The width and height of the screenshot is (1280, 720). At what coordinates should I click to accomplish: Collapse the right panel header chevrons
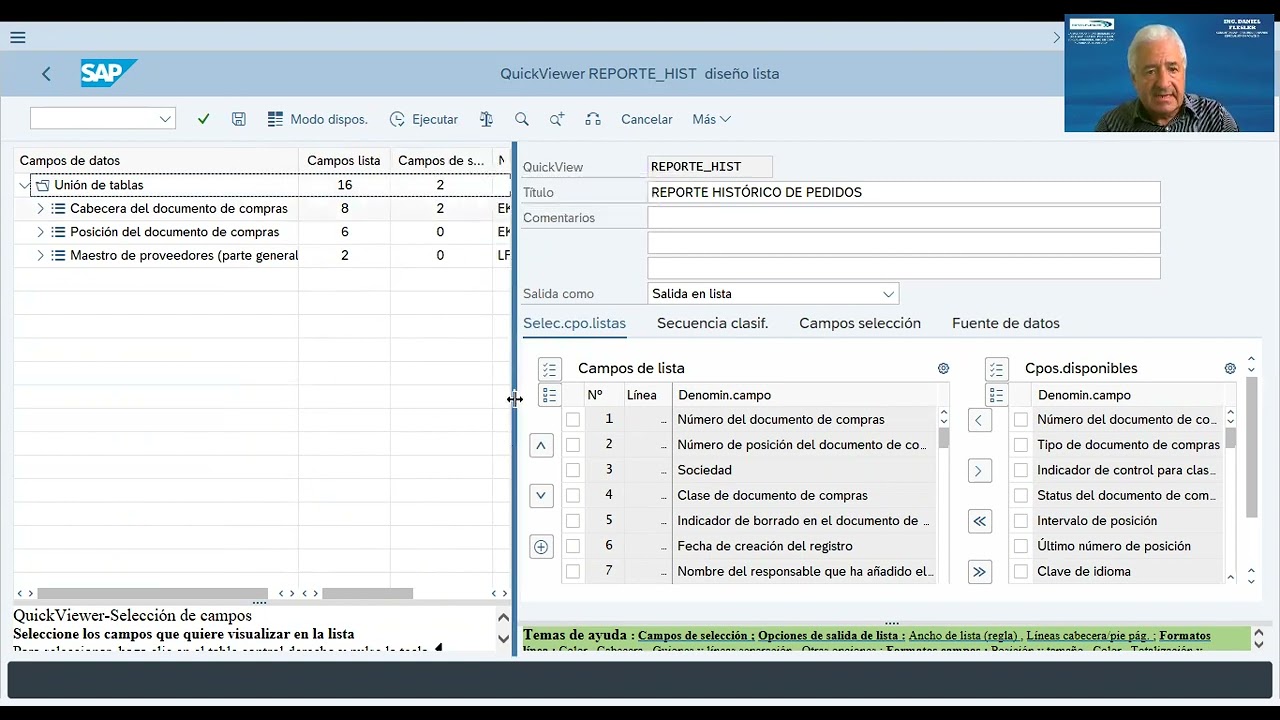click(1251, 366)
